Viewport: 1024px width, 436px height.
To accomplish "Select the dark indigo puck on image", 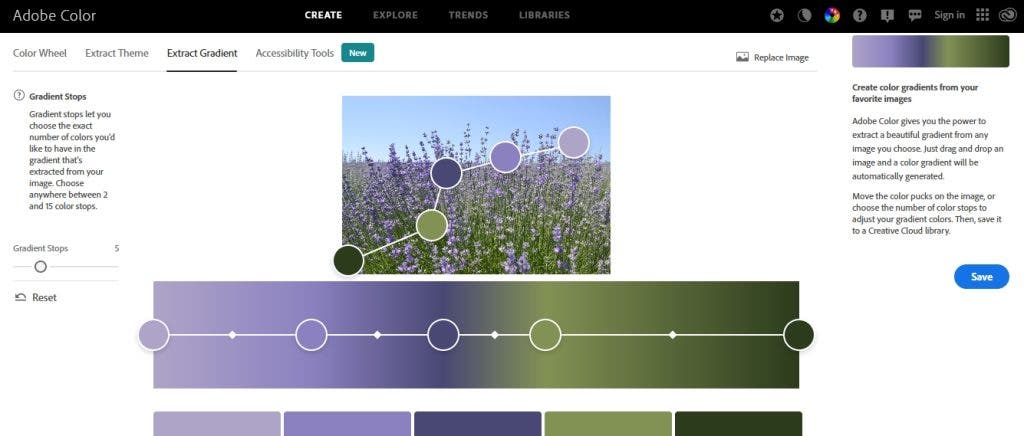I will [x=446, y=173].
